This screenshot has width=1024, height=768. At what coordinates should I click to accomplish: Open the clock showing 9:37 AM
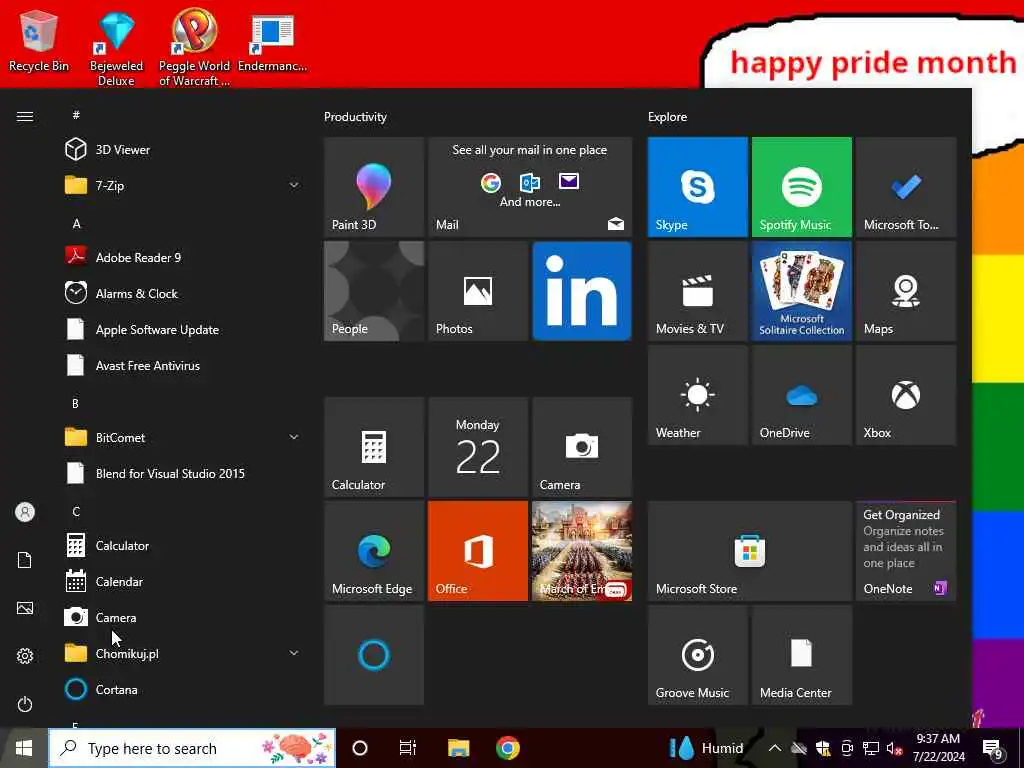pyautogui.click(x=938, y=748)
